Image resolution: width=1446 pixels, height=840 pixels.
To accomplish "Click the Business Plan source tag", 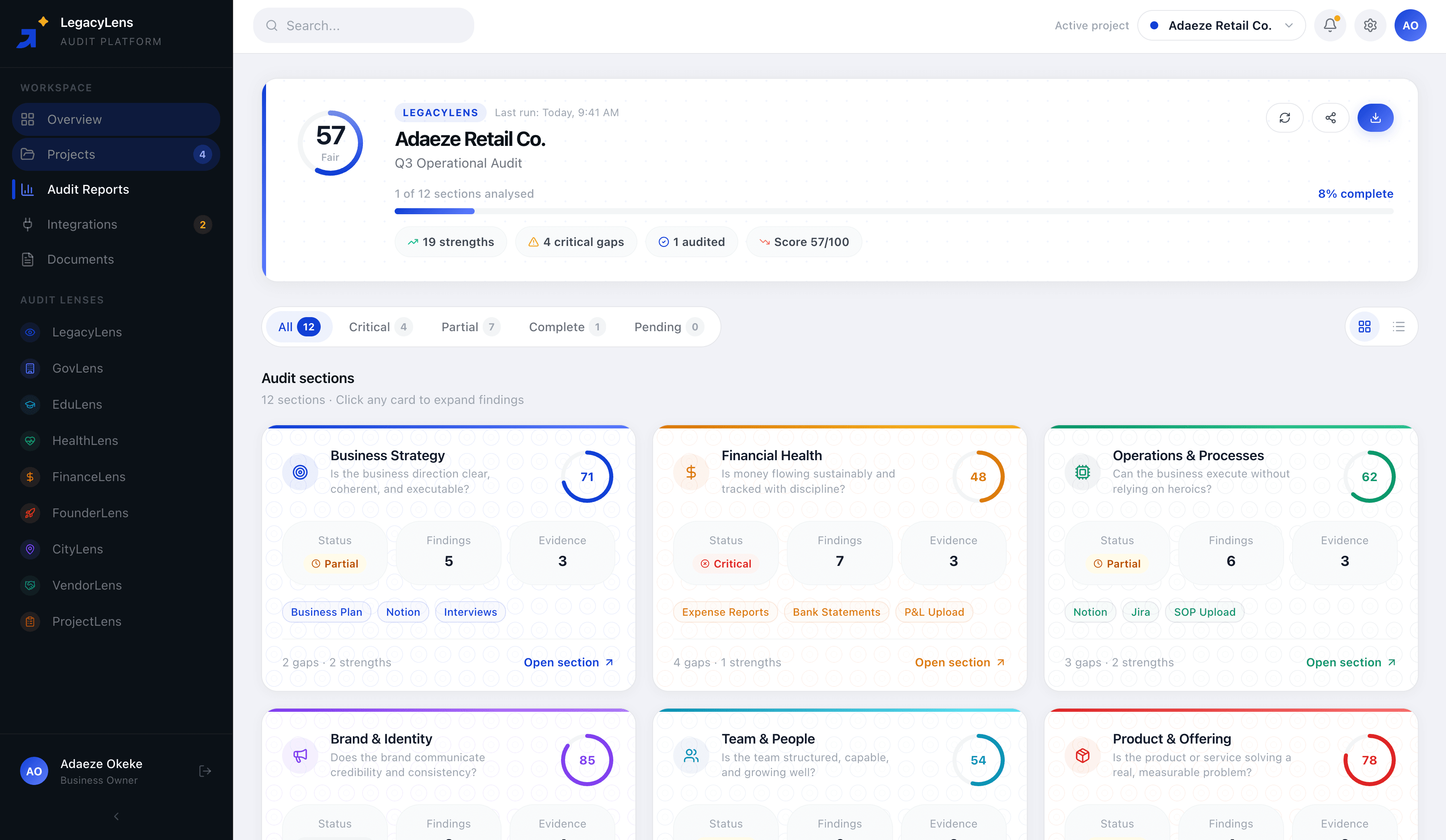I will click(x=326, y=612).
